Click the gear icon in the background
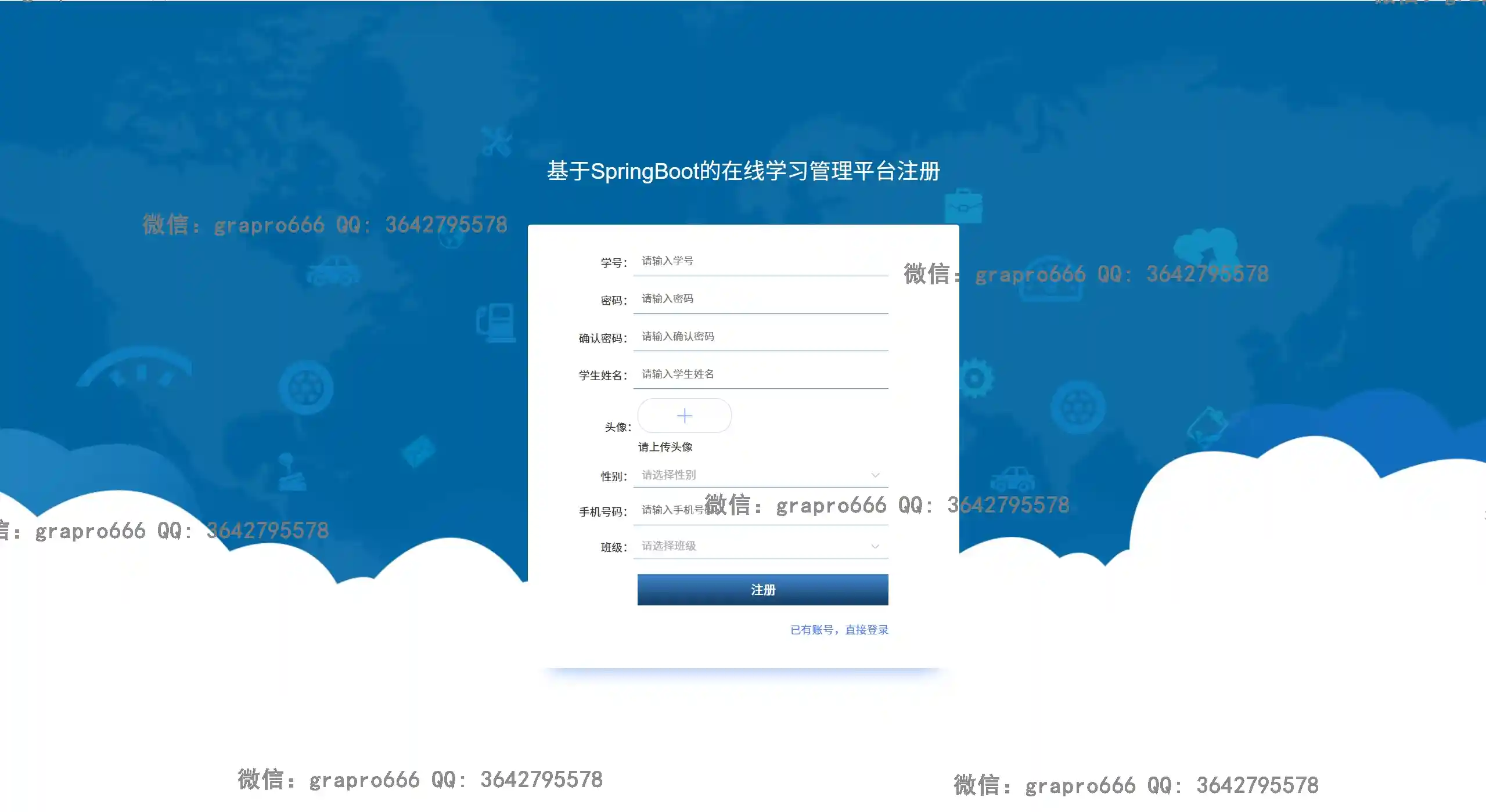Image resolution: width=1486 pixels, height=812 pixels. point(975,378)
